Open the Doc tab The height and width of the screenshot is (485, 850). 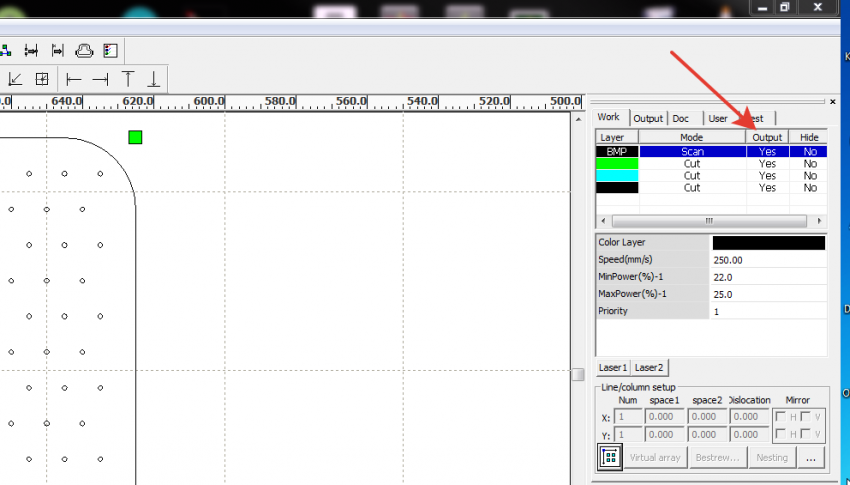tap(680, 118)
